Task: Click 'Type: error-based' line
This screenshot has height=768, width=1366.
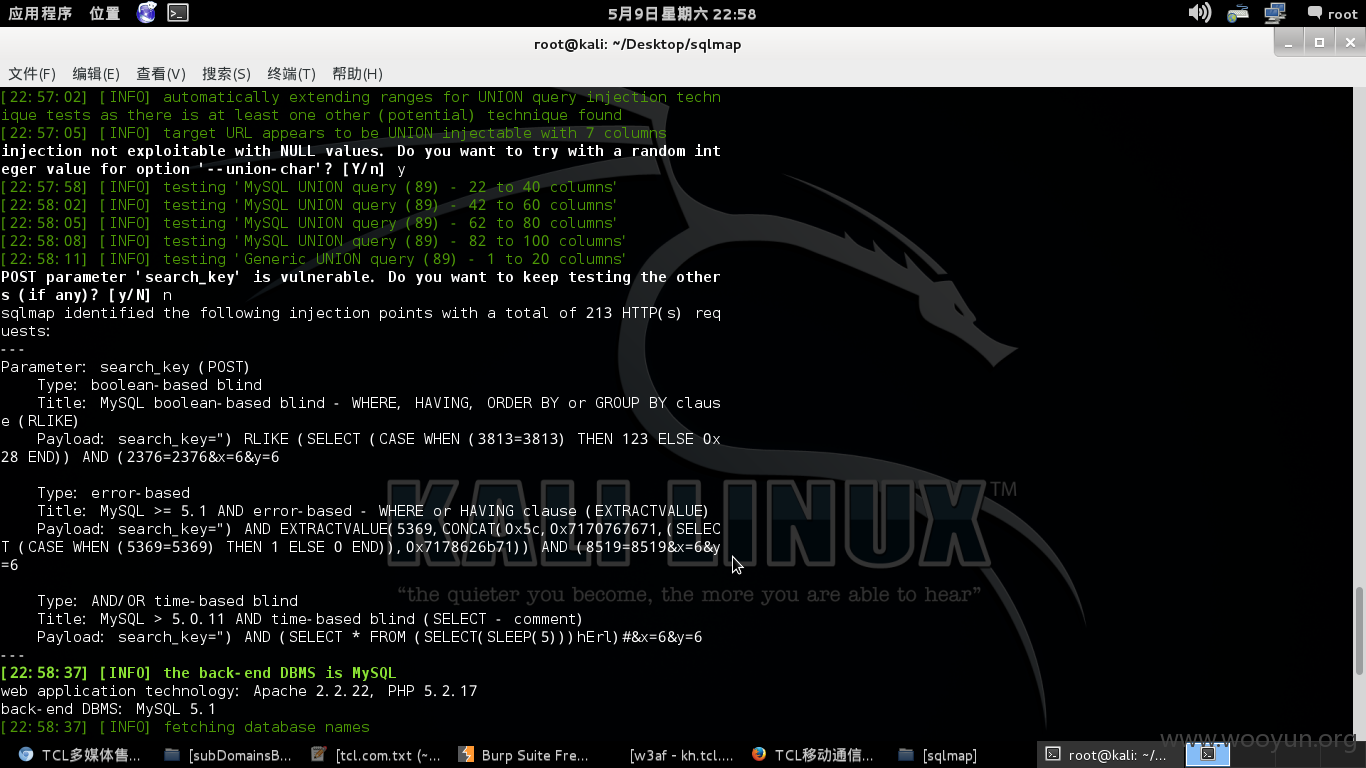Action: (113, 493)
